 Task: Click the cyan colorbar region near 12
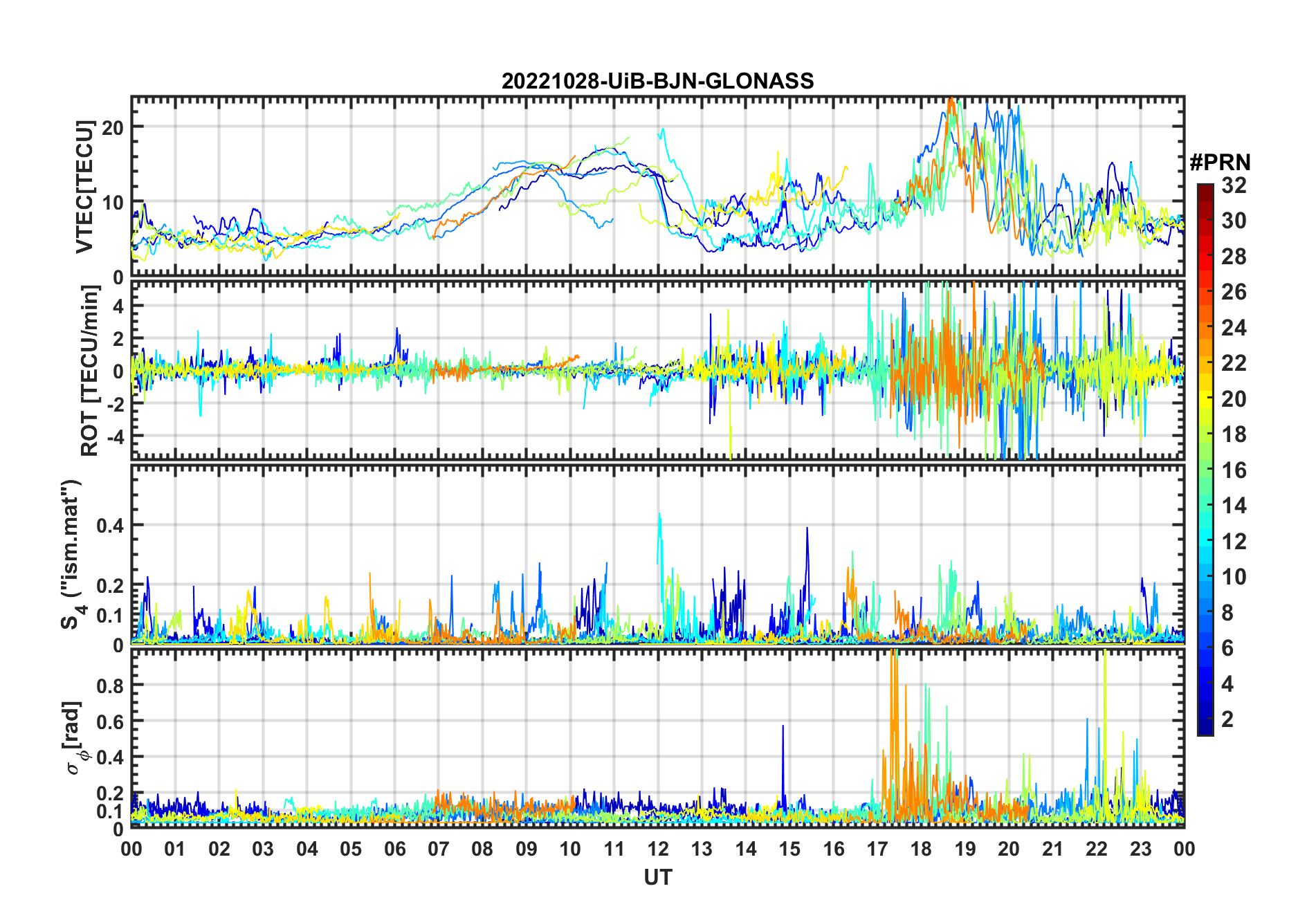tap(1205, 541)
